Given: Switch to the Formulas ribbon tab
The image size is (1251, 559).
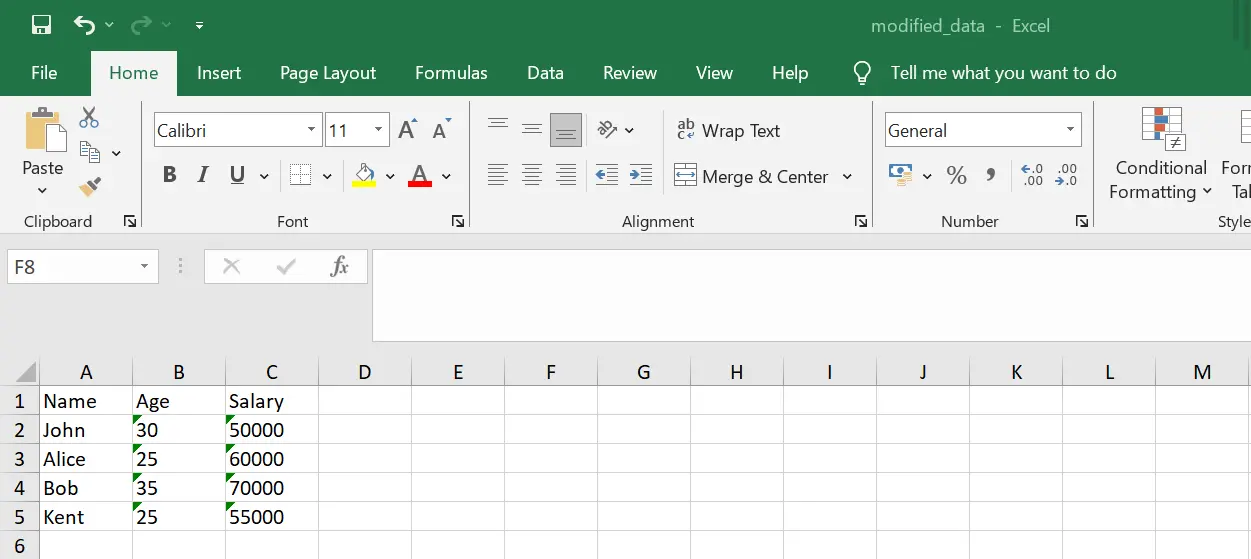Looking at the screenshot, I should tap(451, 73).
